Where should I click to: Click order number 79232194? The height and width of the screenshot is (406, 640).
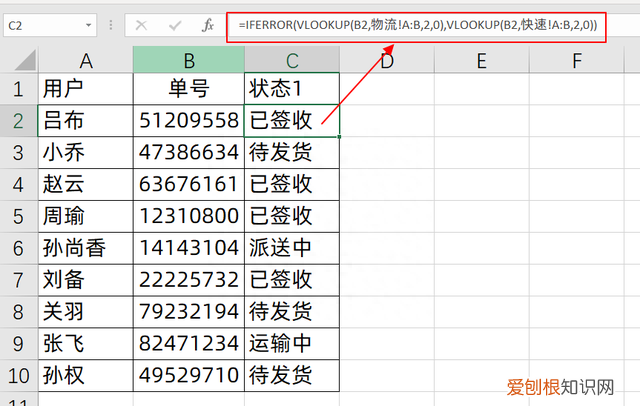189,312
